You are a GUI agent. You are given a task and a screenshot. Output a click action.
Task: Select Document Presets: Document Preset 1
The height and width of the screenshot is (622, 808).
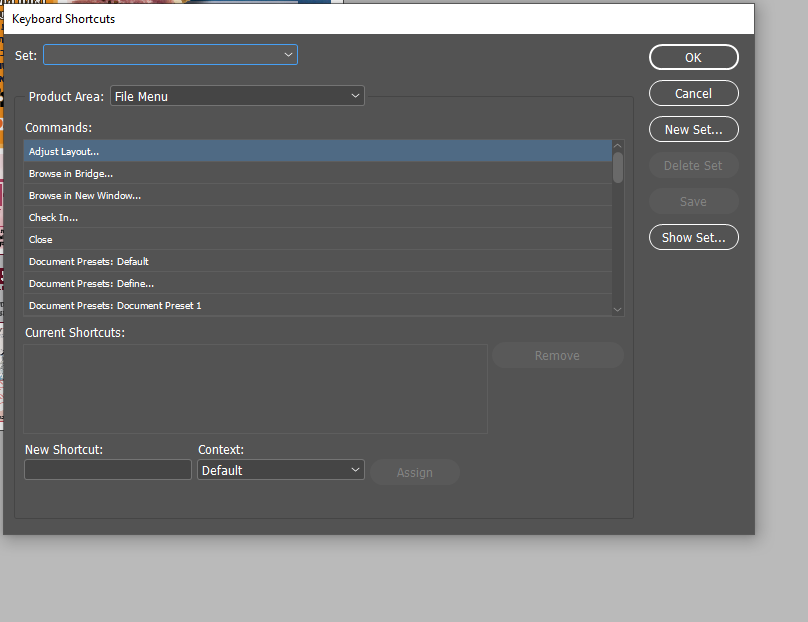317,305
